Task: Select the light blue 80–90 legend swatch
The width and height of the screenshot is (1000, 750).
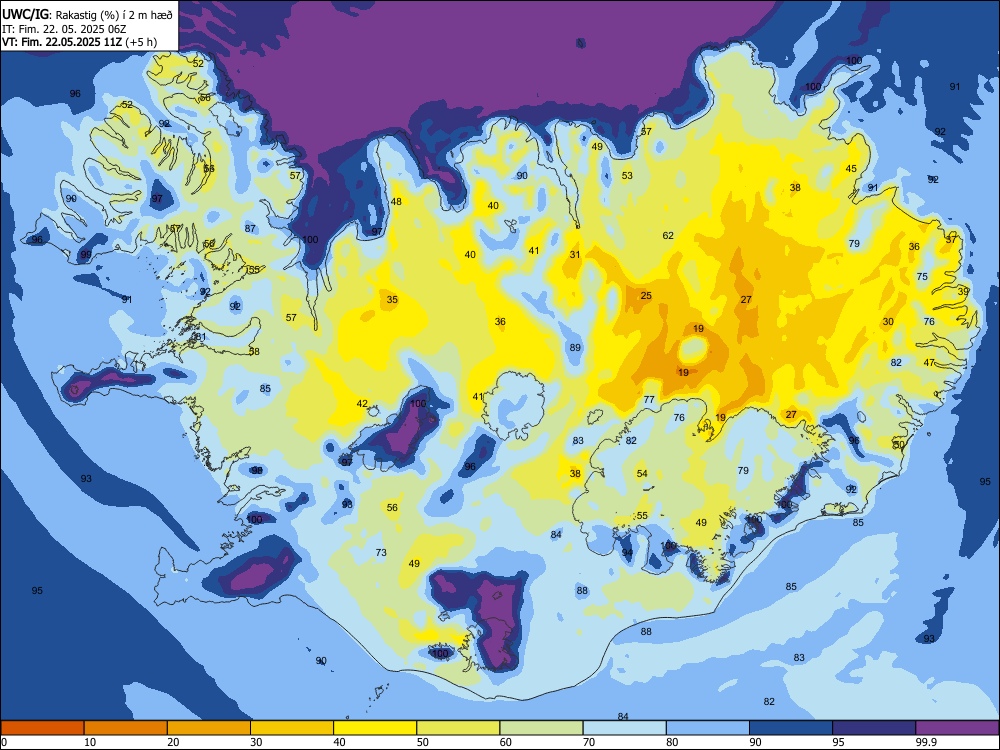Action: (x=708, y=728)
